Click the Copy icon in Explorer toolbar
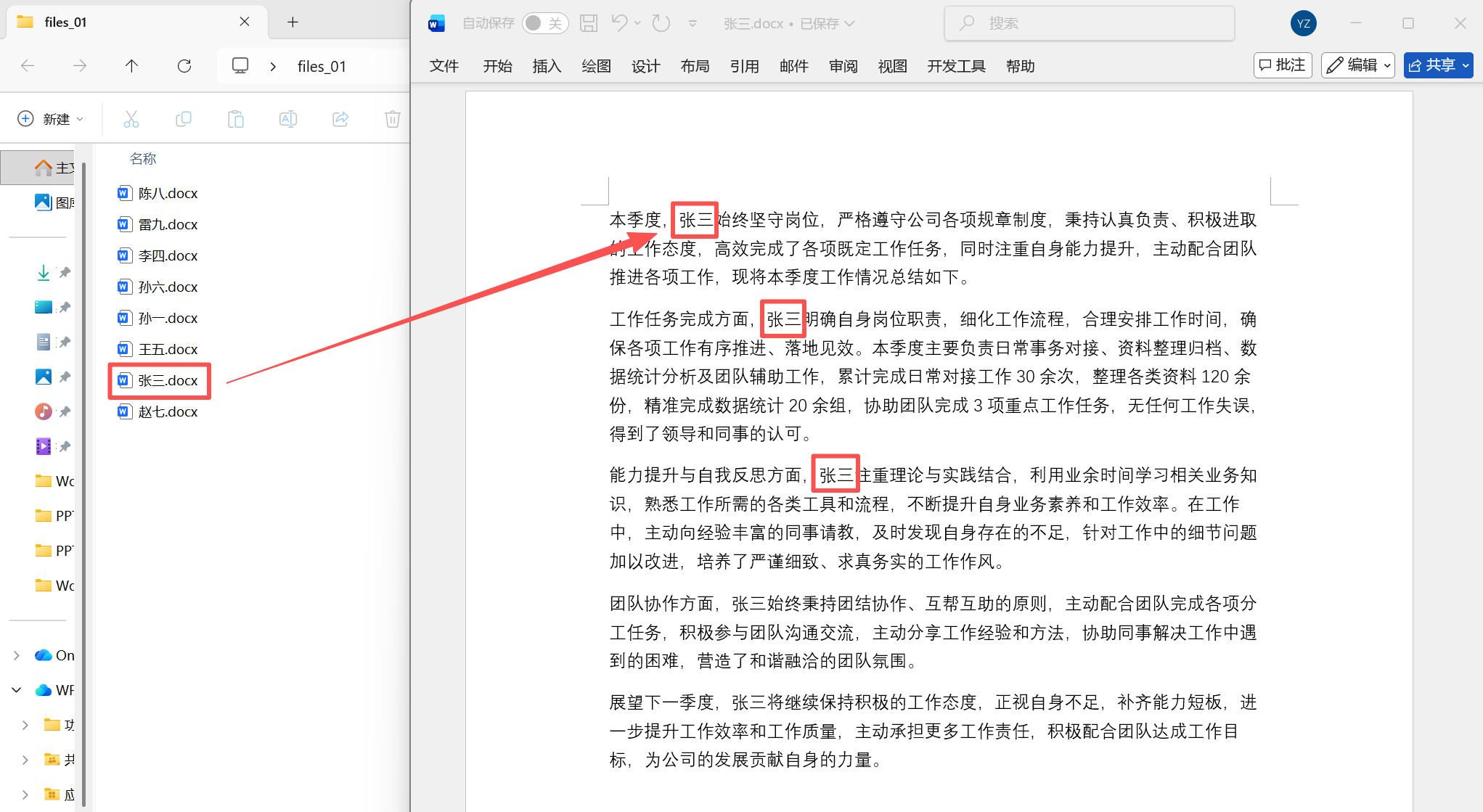The width and height of the screenshot is (1483, 812). [184, 118]
